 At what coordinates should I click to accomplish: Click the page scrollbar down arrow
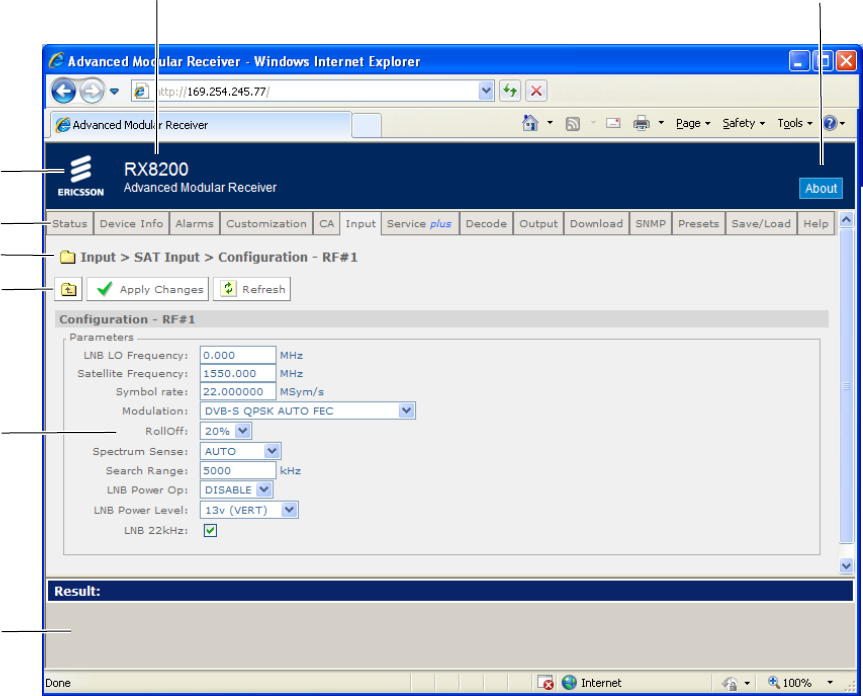coord(846,566)
